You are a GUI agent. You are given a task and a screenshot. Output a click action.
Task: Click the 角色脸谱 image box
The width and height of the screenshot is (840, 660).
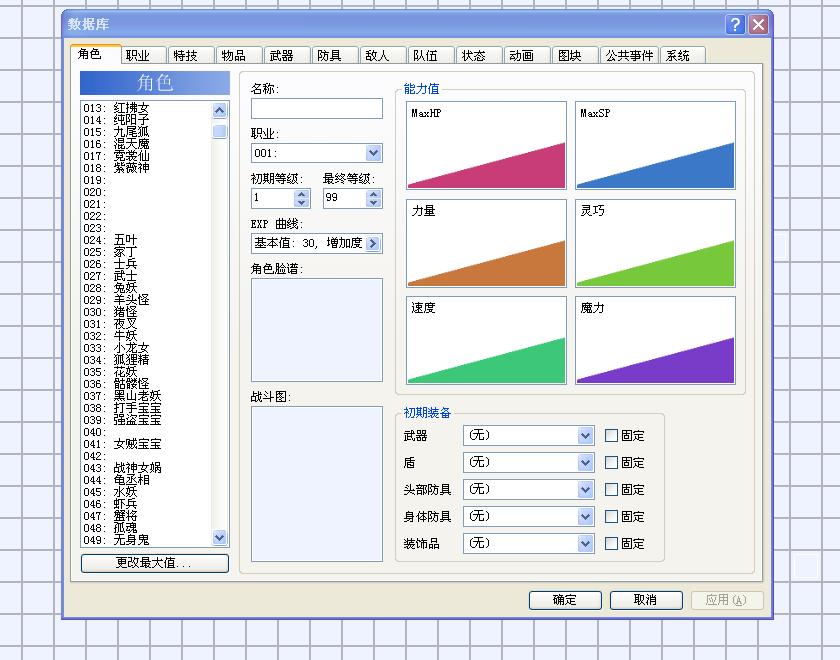317,329
